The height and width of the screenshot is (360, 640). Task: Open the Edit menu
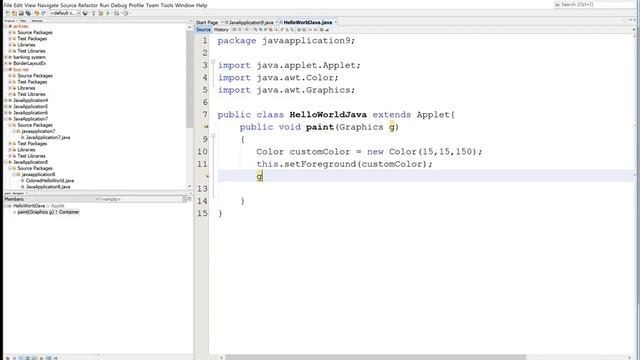click(18, 5)
